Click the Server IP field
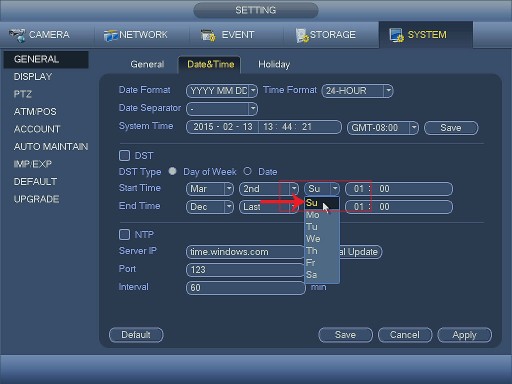Screen dimensions: 512x384 tap(245, 252)
